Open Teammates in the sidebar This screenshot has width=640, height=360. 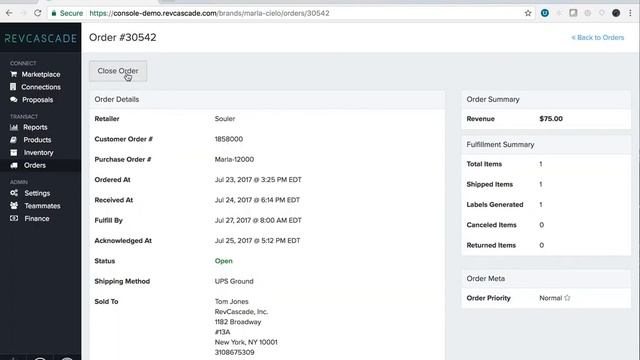click(x=42, y=206)
